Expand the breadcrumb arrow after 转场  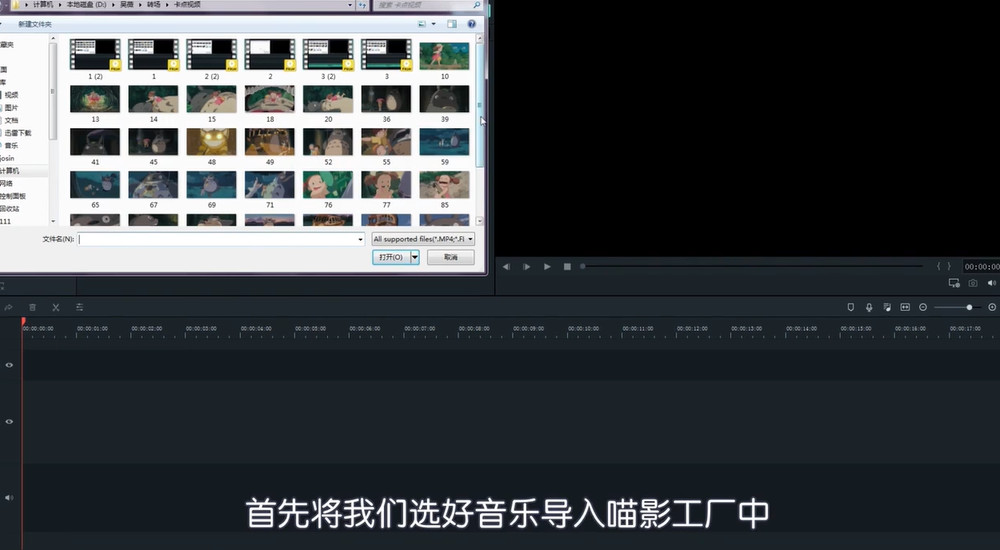click(x=167, y=4)
